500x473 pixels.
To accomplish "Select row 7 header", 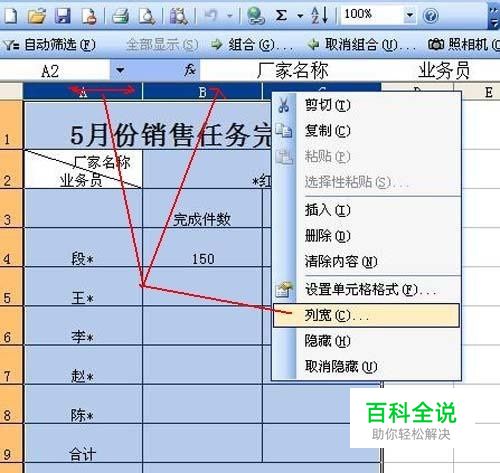I will click(x=11, y=365).
